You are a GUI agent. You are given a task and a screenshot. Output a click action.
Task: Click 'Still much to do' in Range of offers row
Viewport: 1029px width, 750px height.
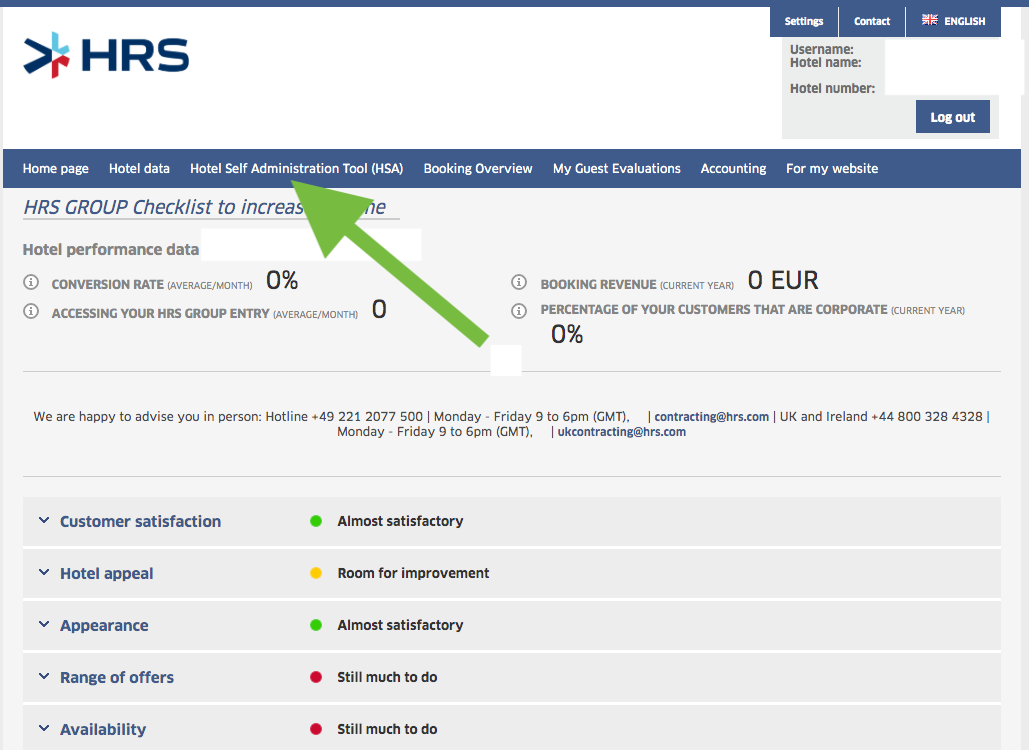[x=387, y=677]
